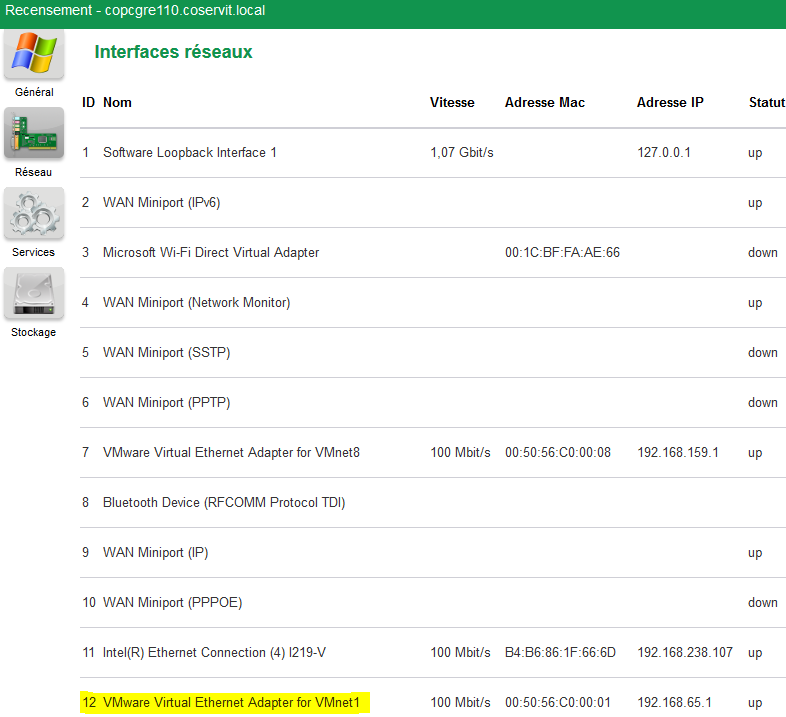Click the ID column header
The height and width of the screenshot is (717, 786).
coord(89,102)
